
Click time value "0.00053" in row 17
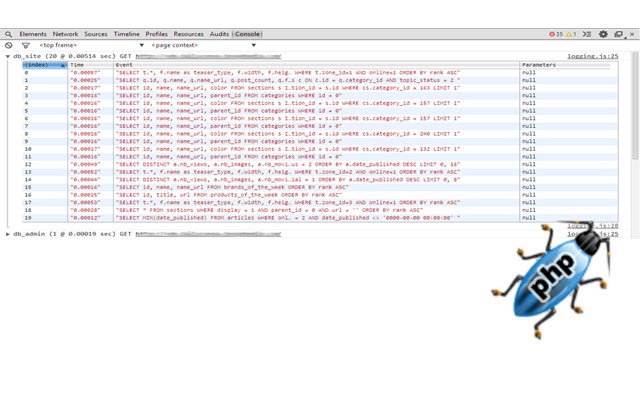(85, 203)
